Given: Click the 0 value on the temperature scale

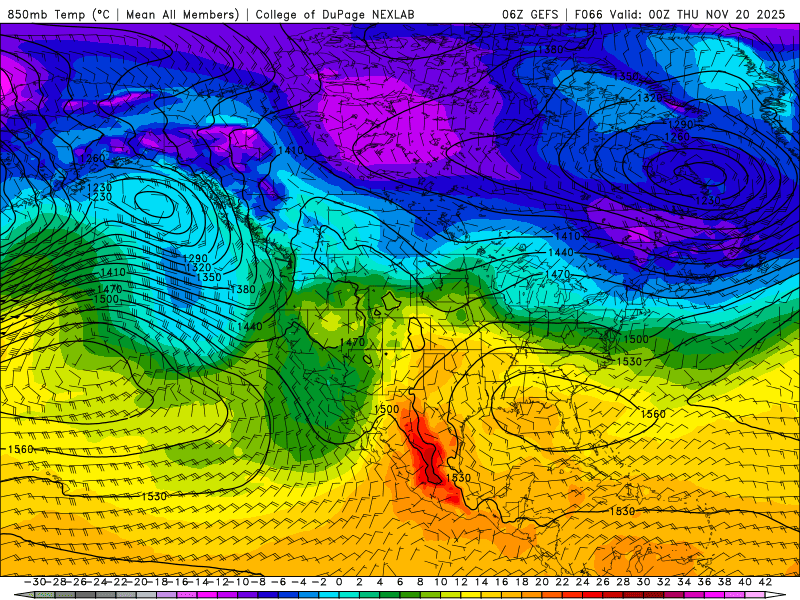Looking at the screenshot, I should 339,582.
